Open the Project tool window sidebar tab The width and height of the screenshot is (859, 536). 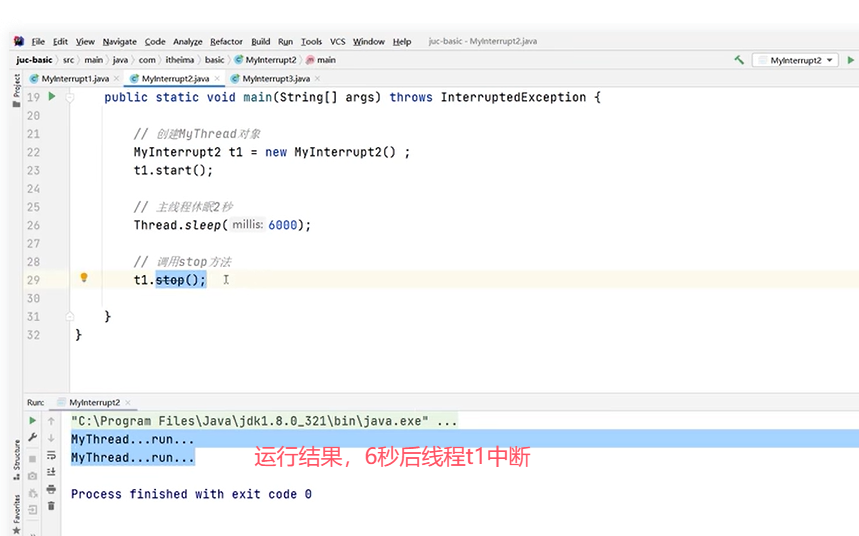click(16, 90)
